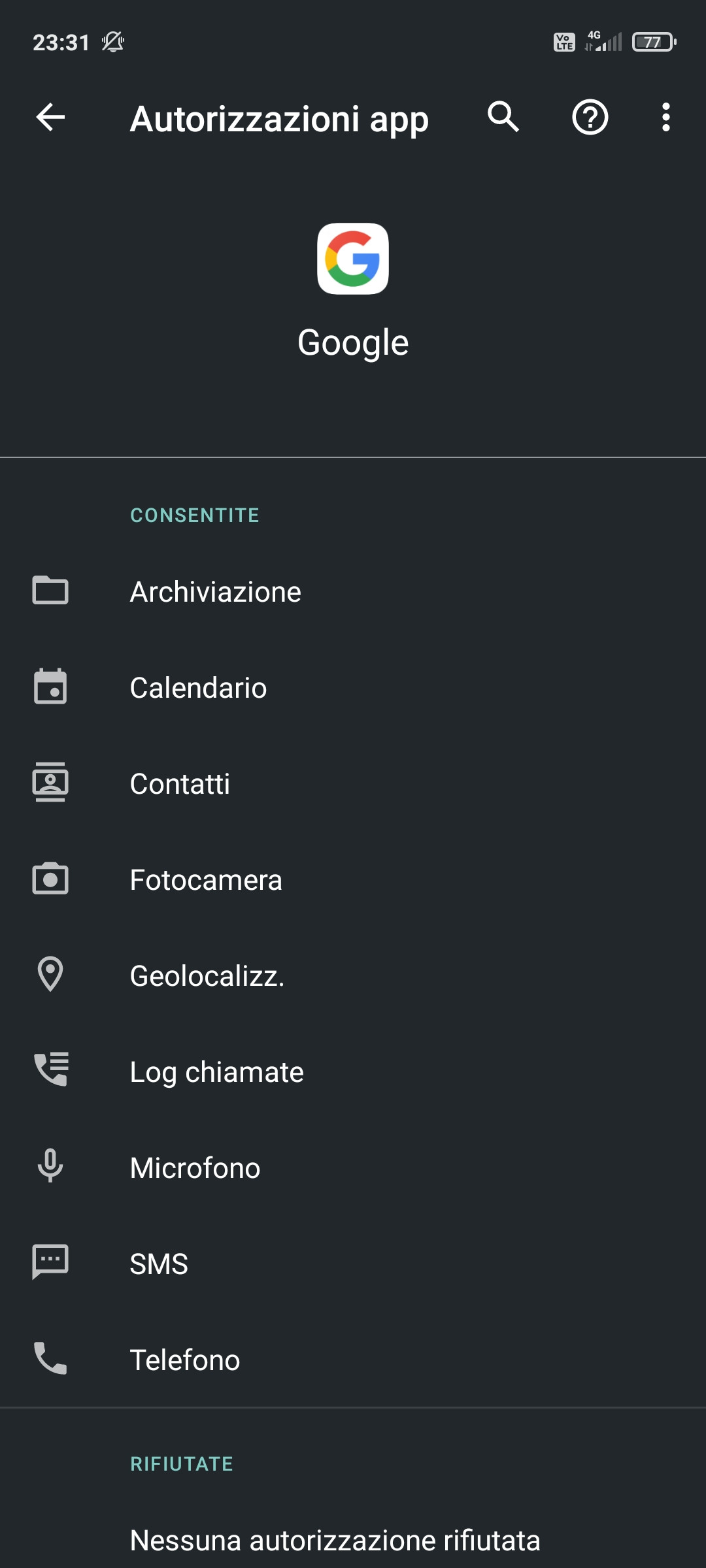Screen dimensions: 706x1568
Task: Tap the location pin icon
Action: pos(50,975)
